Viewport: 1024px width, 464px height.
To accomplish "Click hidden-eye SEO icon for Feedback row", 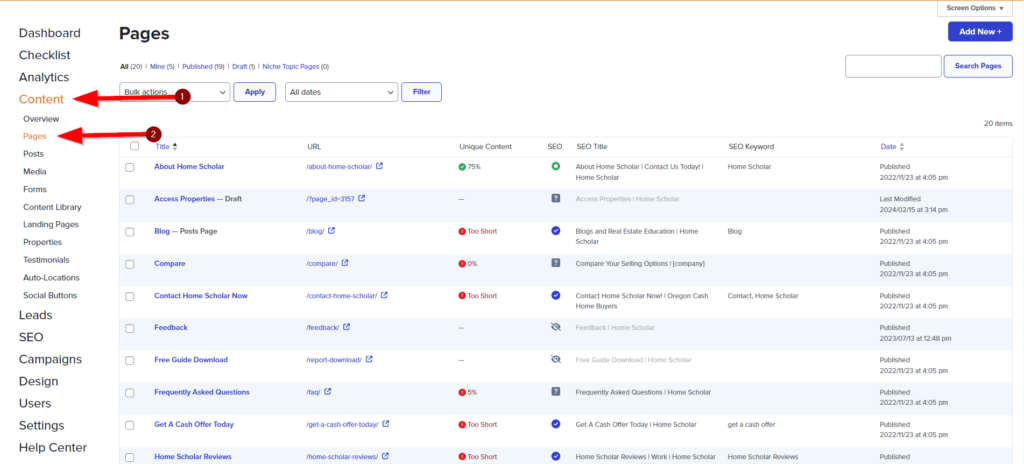I will [556, 327].
